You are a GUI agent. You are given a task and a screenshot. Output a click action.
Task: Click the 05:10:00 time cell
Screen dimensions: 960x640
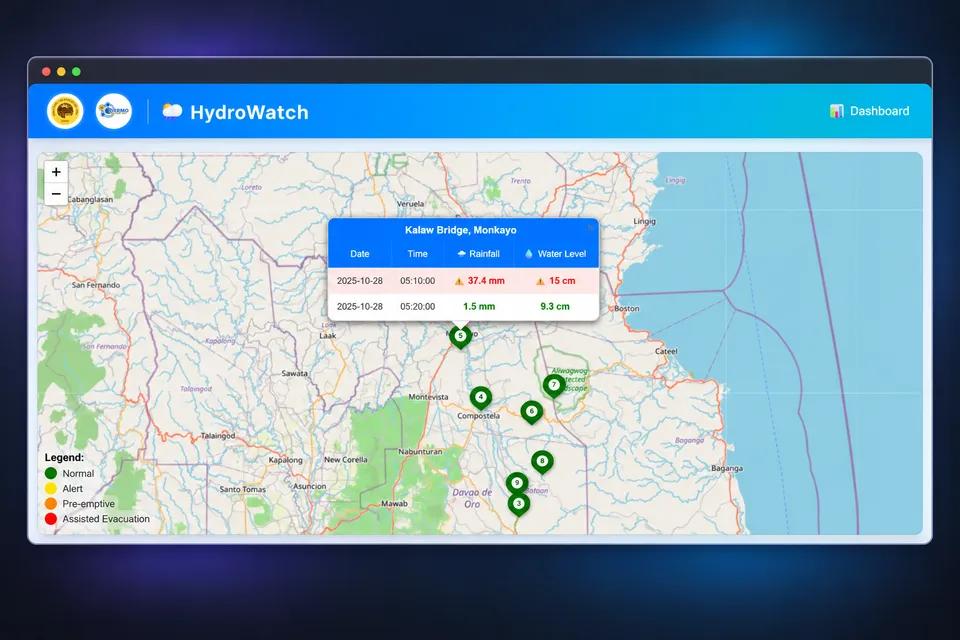[x=418, y=280]
